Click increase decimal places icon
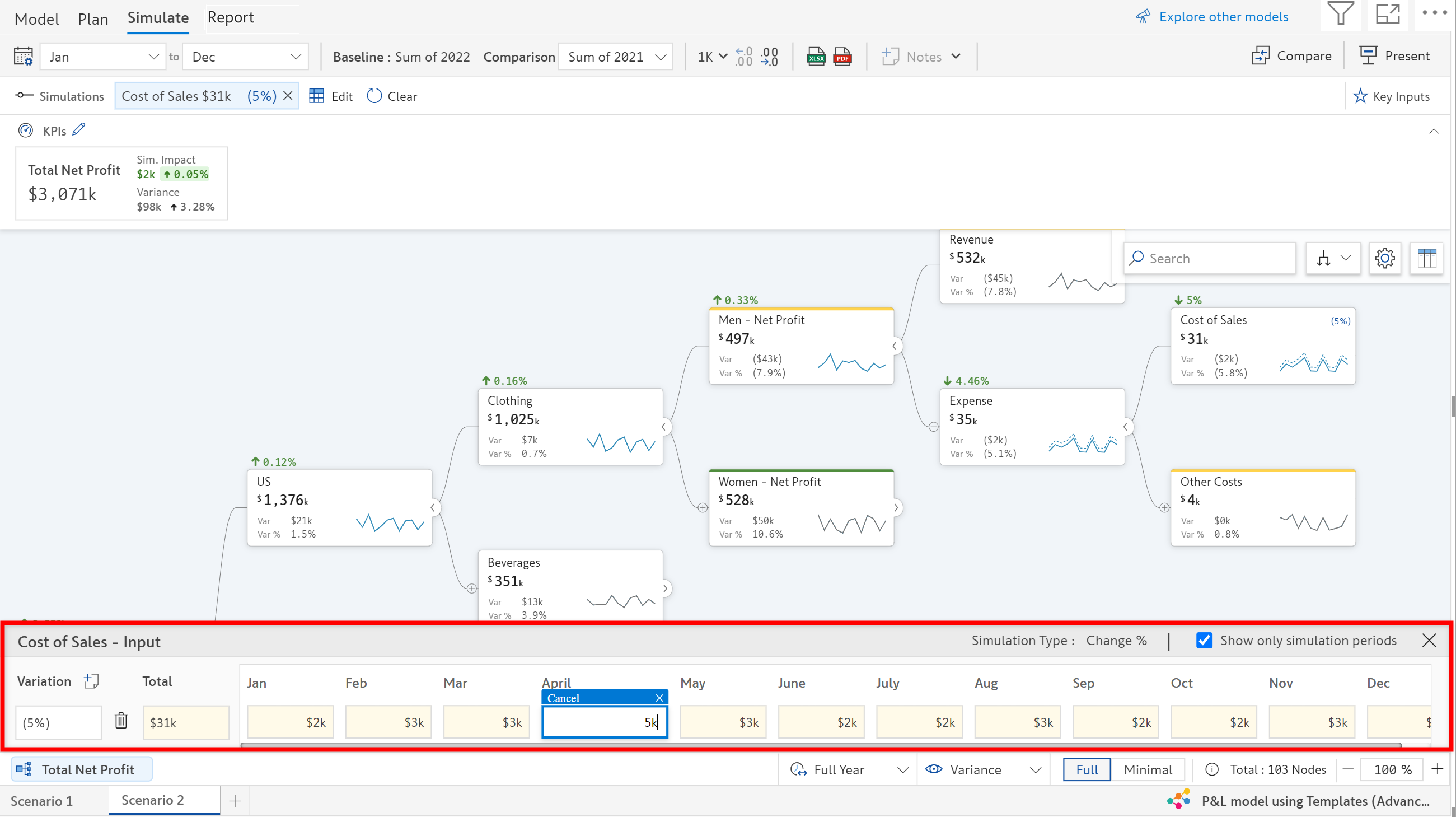 744,57
